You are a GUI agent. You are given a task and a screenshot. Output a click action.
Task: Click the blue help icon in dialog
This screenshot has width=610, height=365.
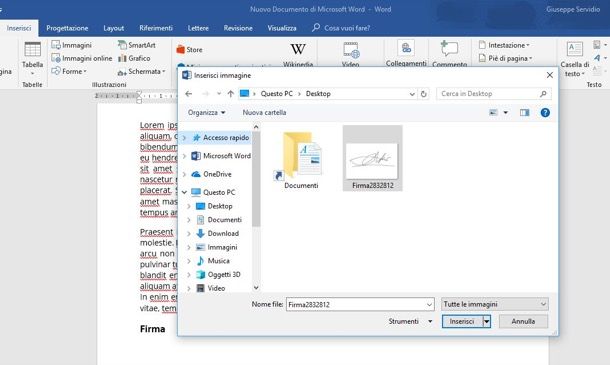(x=545, y=112)
